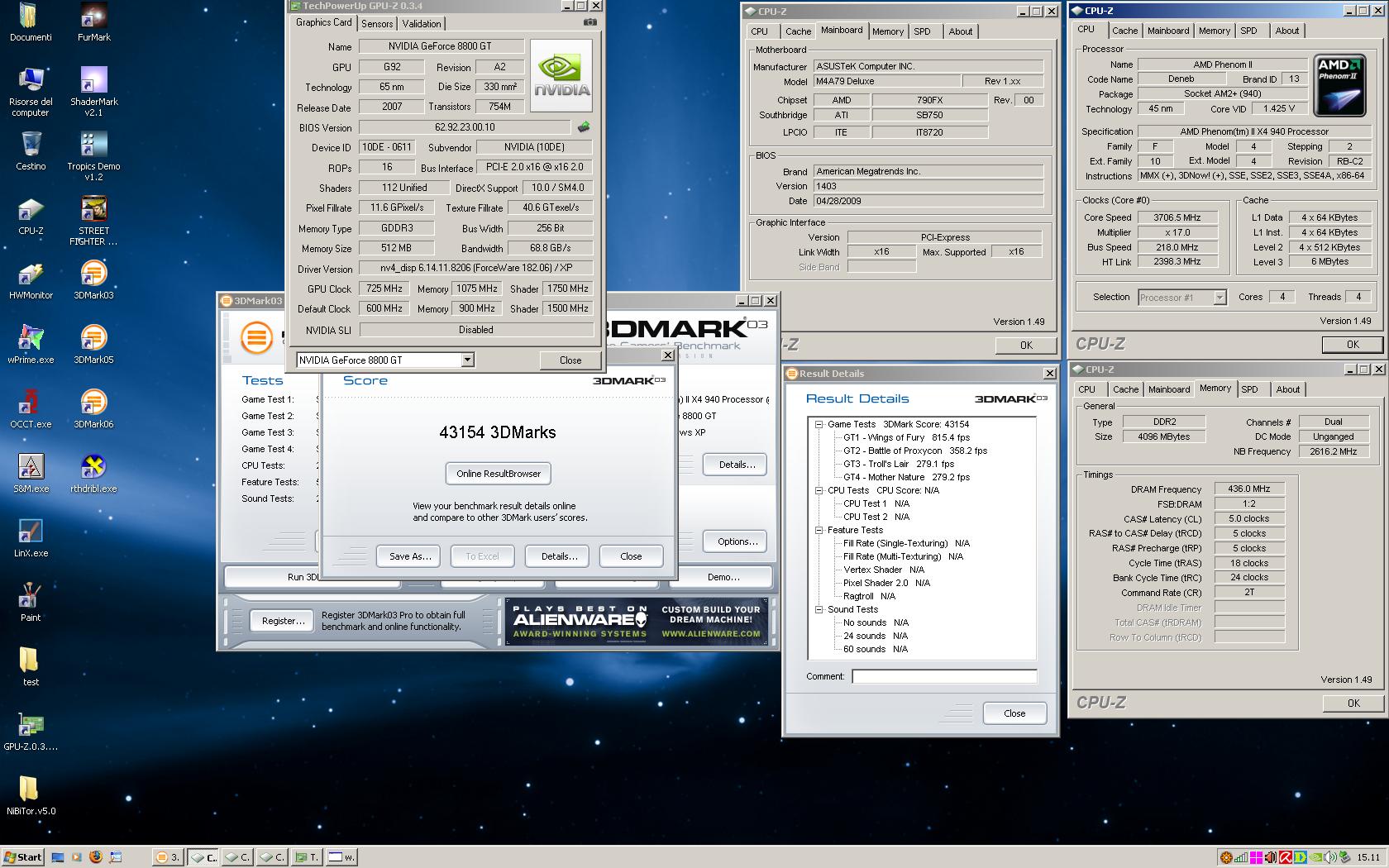The height and width of the screenshot is (868, 1389).
Task: Open ShaderMark v2.1 shortcut
Action: (93, 93)
